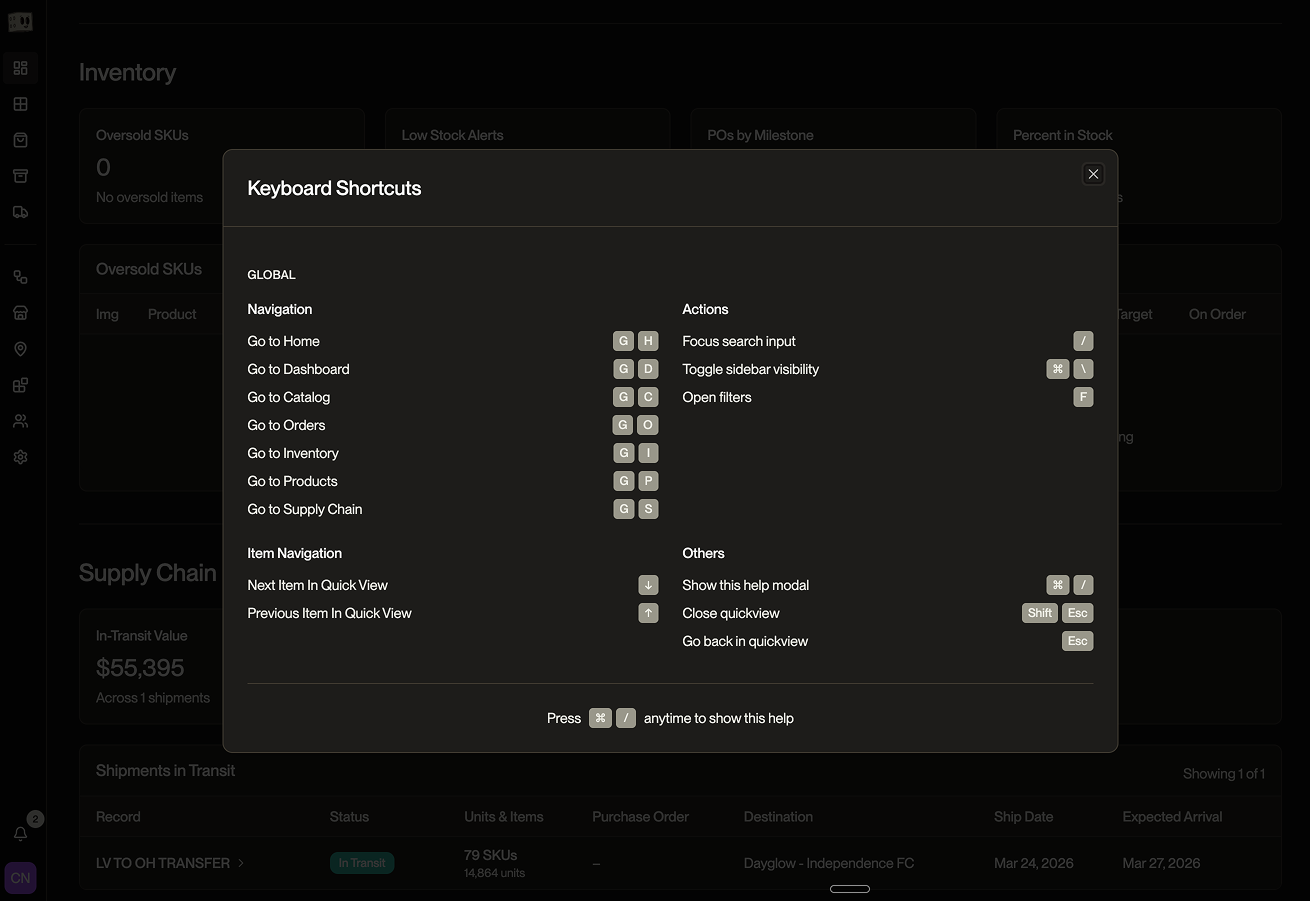Click the Ship Date column header

pyautogui.click(x=1023, y=817)
